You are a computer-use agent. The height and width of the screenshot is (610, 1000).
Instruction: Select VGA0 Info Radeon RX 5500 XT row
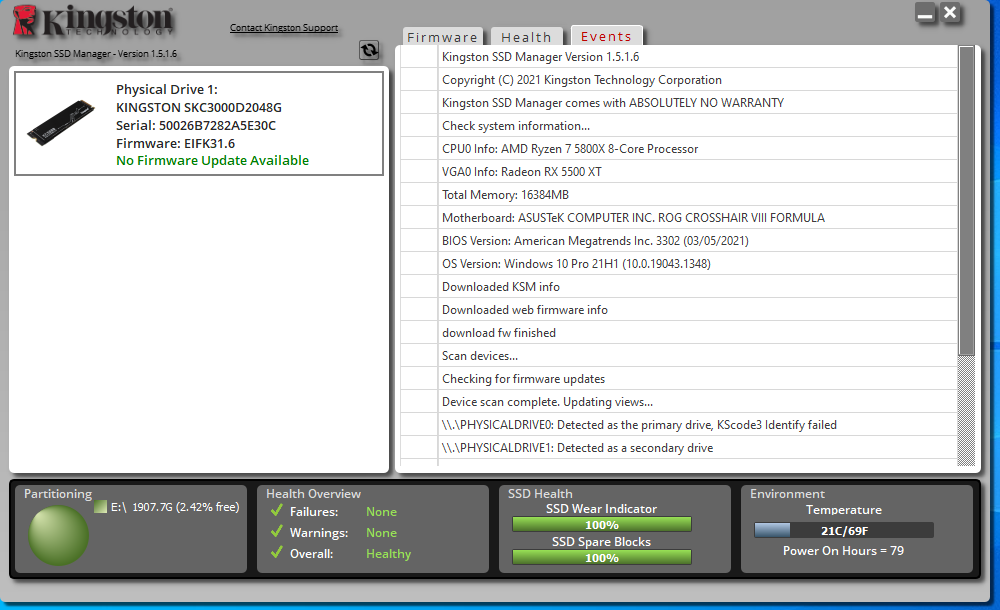(679, 172)
